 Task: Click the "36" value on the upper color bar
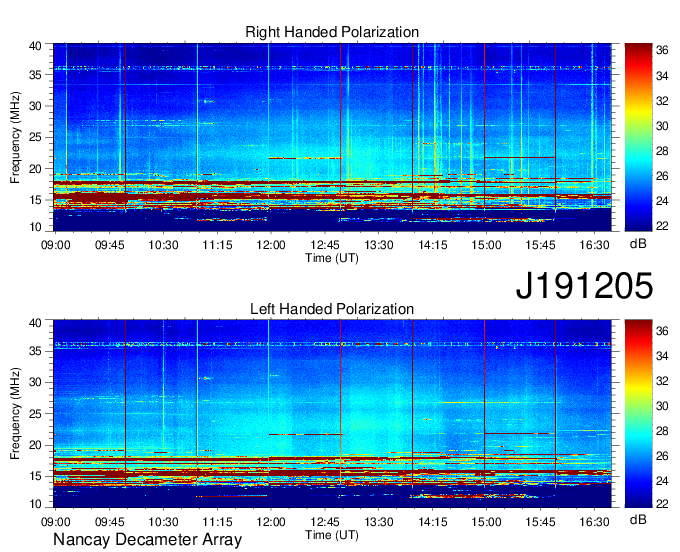(x=662, y=51)
